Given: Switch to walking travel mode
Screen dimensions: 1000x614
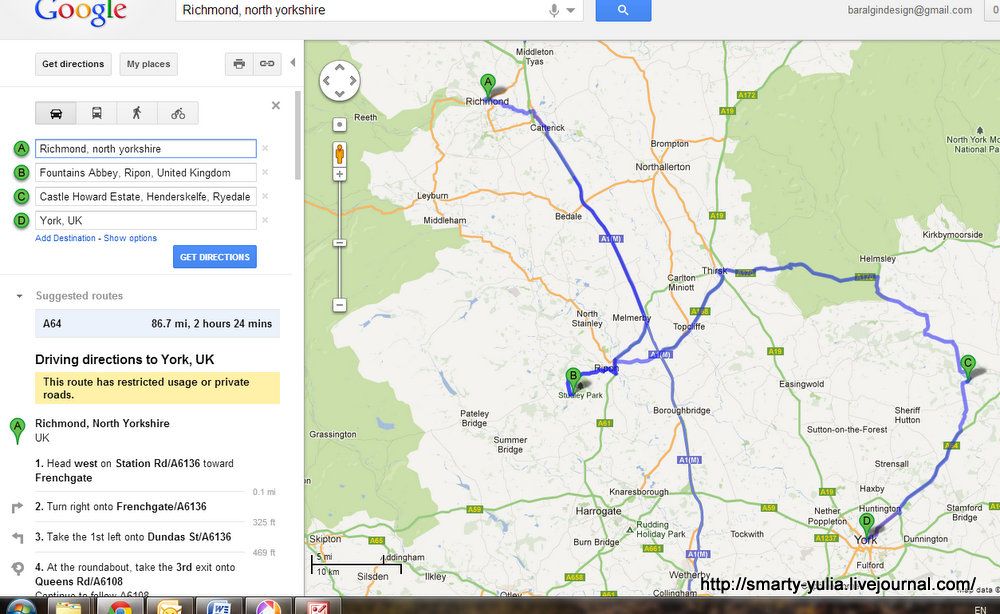Looking at the screenshot, I should click(137, 113).
